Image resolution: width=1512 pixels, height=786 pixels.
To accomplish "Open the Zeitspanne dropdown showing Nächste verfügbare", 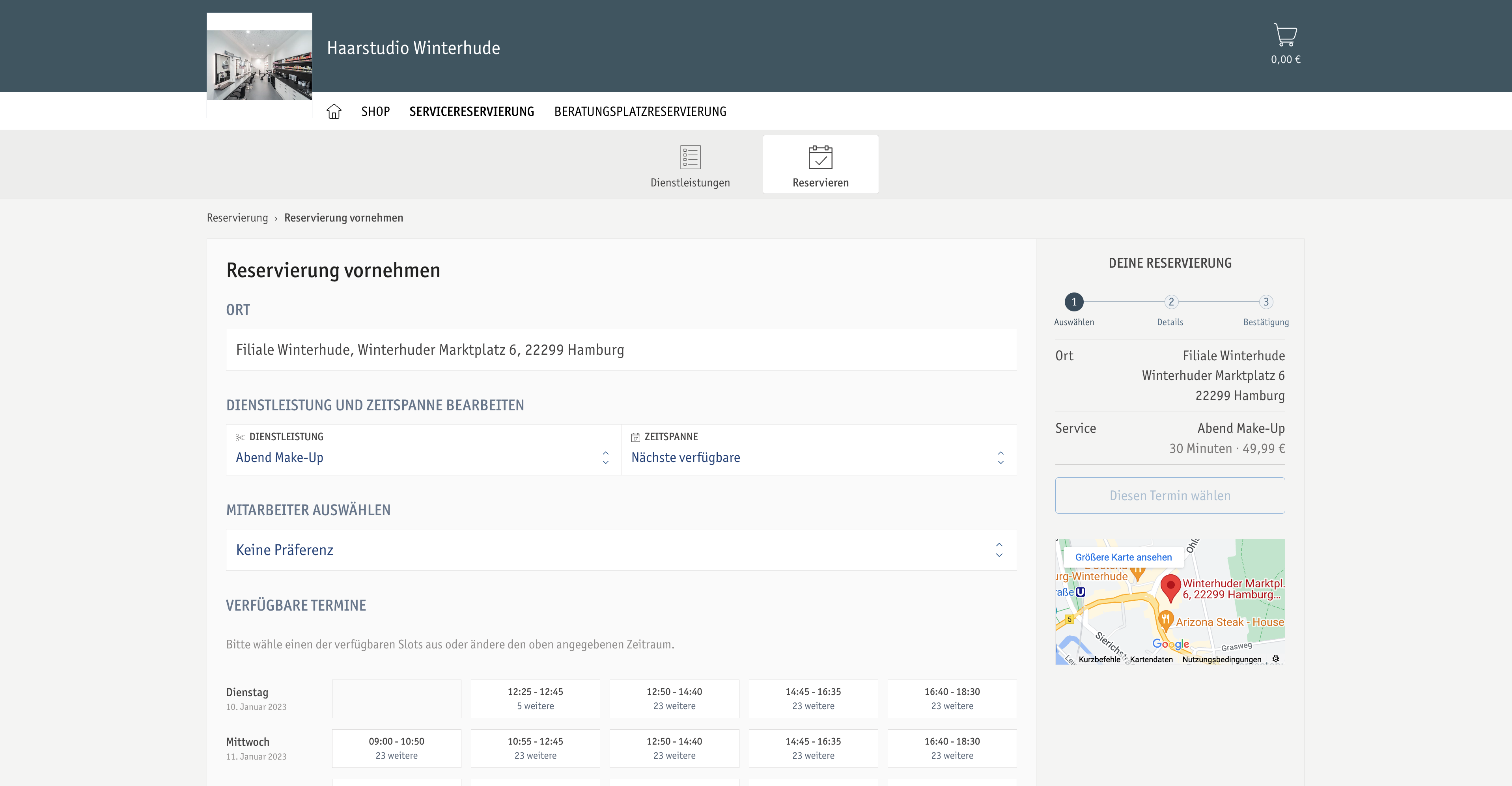I will (819, 450).
